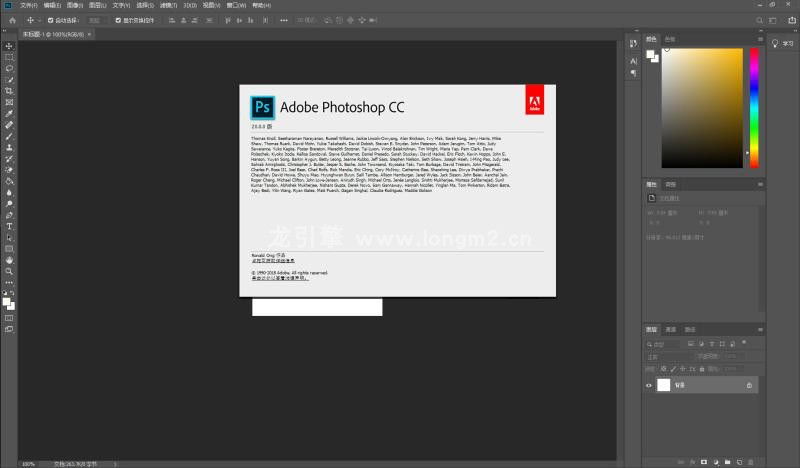Open the workspace switcher at top right
The image size is (800, 468).
point(772,20)
